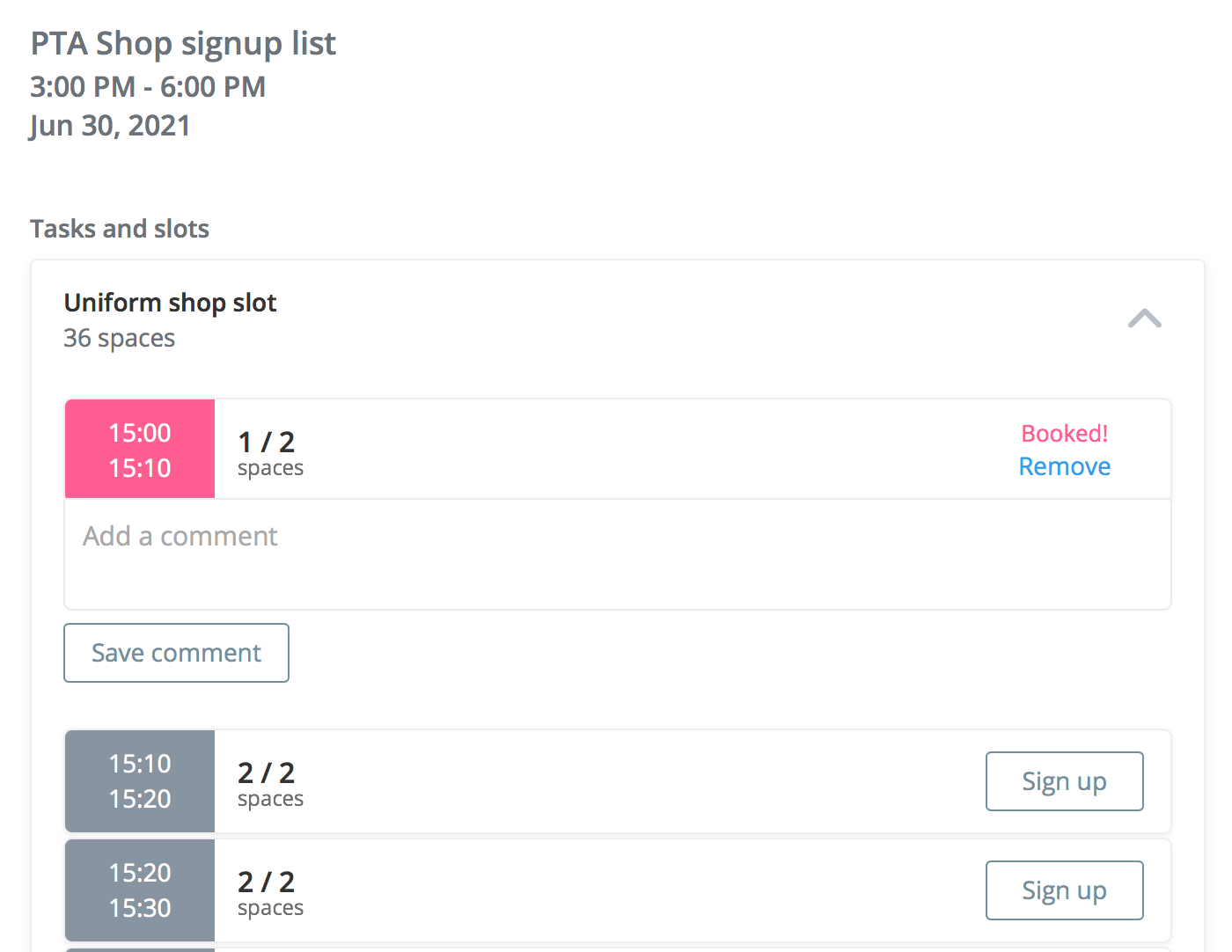Click Remove on the booked 15:00 slot
The width and height of the screenshot is (1232, 952).
point(1064,466)
